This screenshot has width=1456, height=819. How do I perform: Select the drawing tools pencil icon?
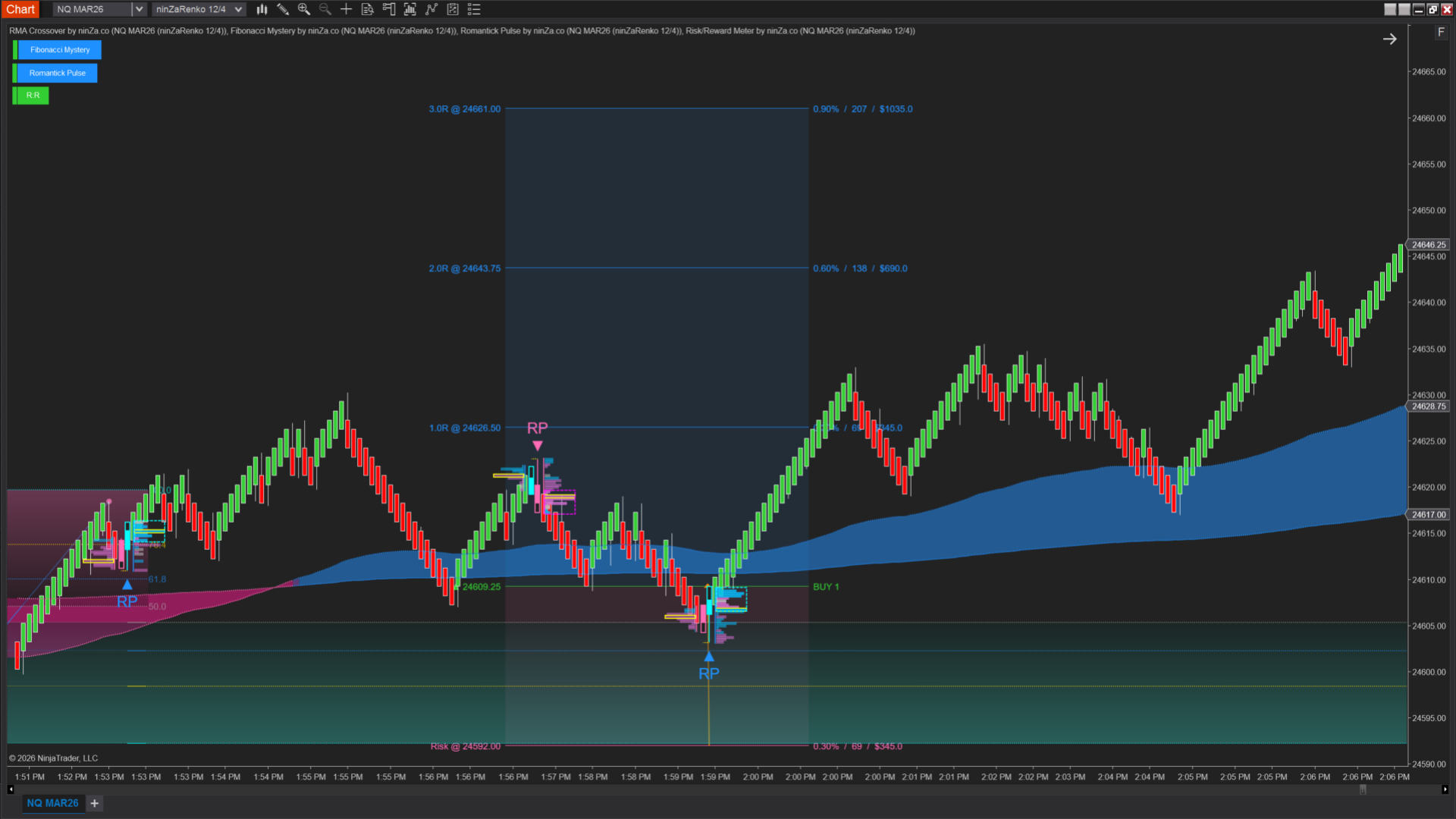point(283,9)
